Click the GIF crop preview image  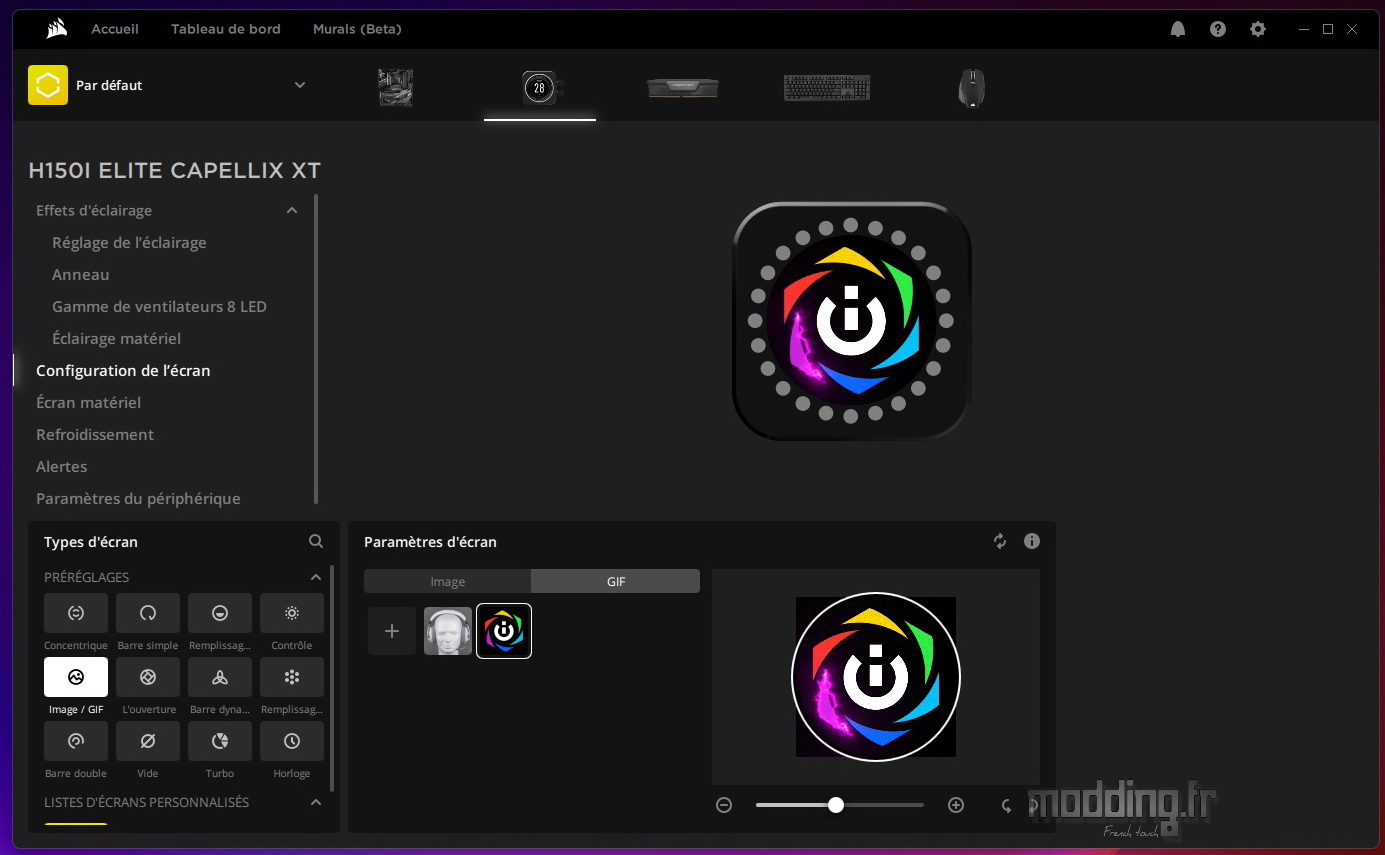click(x=876, y=677)
